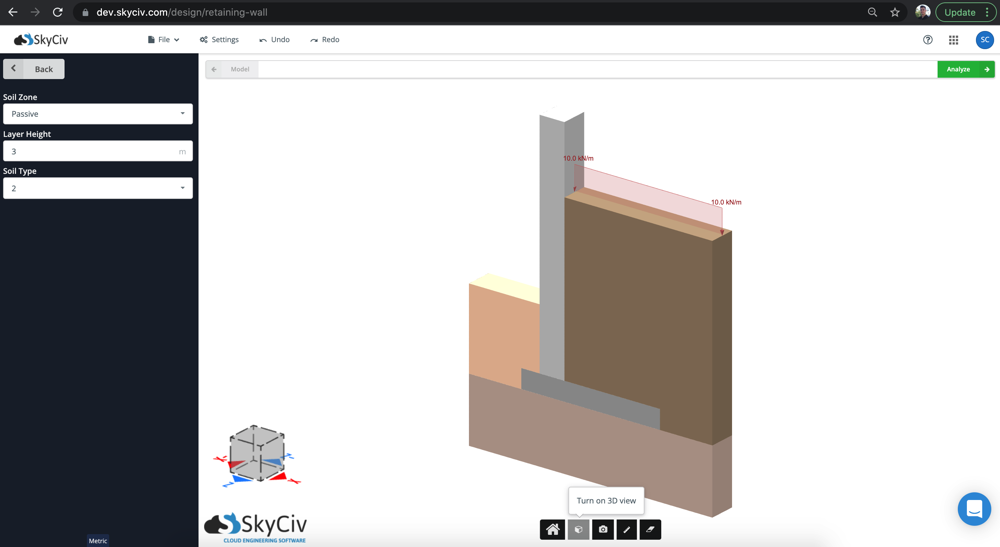Open the help question mark icon
1000x547 pixels.
pos(927,40)
